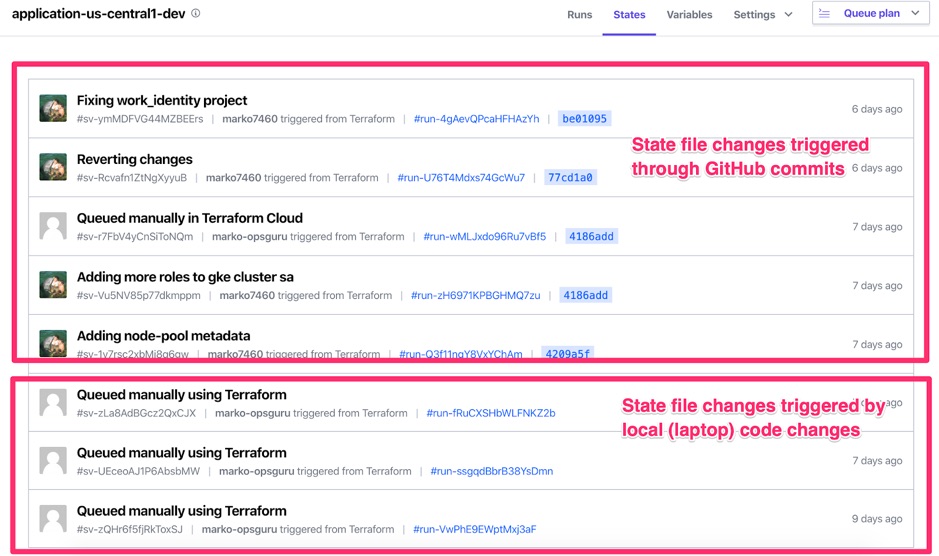Open the Reverting changes state version
The image size is (939, 556).
[135, 159]
